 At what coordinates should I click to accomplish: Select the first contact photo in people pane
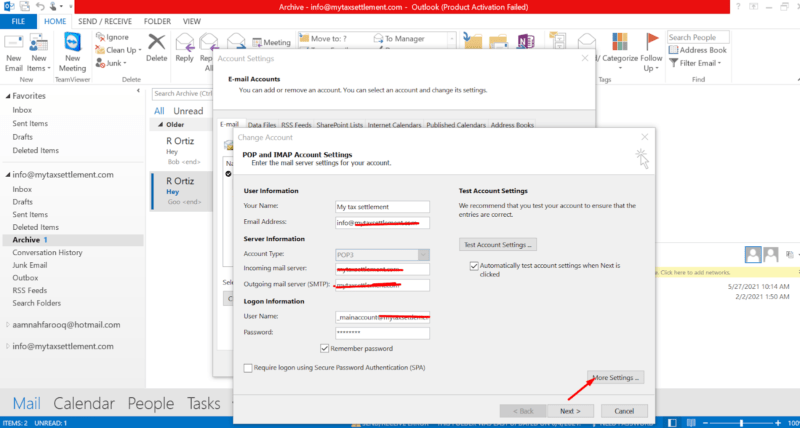[x=753, y=254]
